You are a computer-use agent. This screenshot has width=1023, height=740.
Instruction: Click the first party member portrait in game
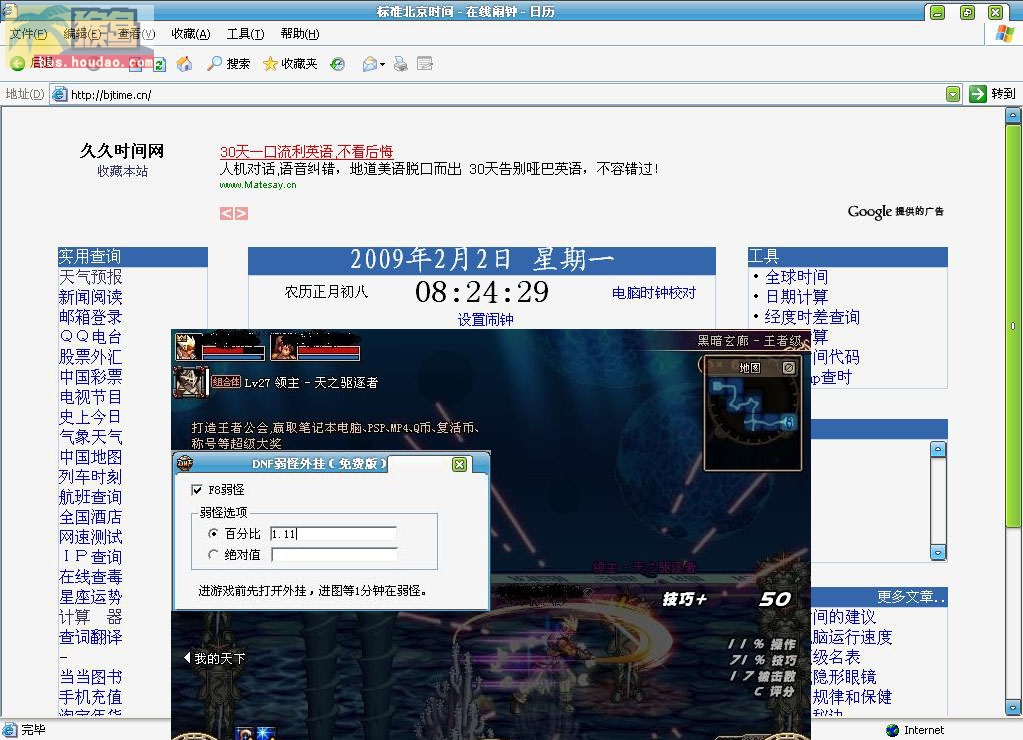click(188, 347)
